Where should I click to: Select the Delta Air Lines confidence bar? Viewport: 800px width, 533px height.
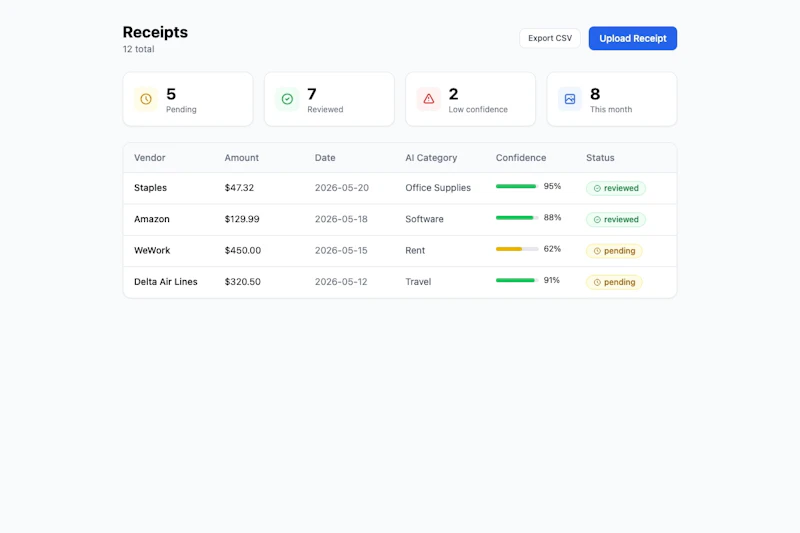pyautogui.click(x=517, y=280)
